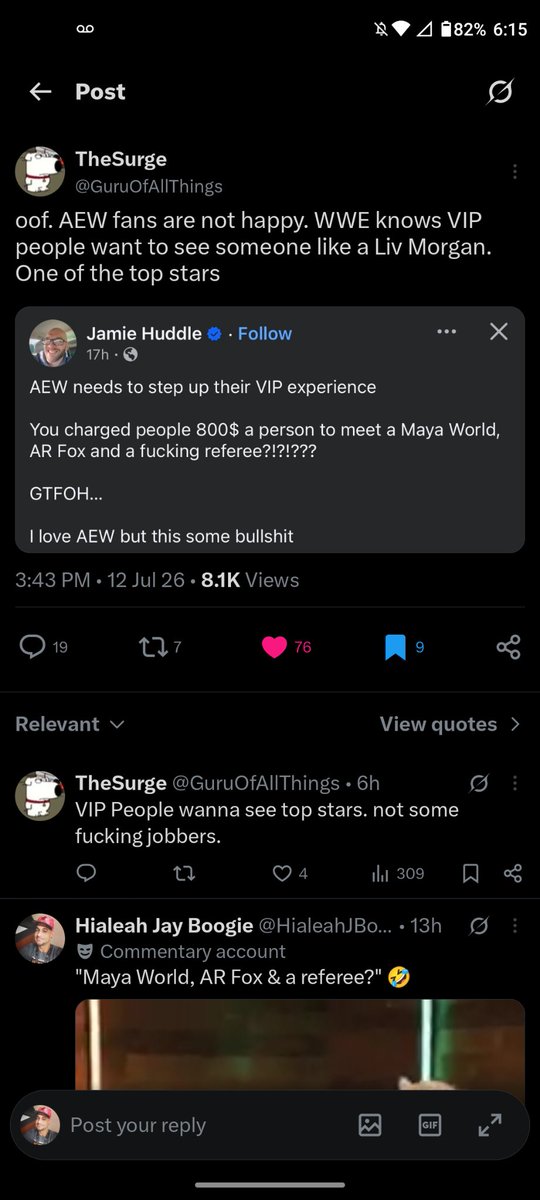Viewport: 540px width, 1200px height.
Task: Open three-dot menu on TheSurge's main post
Action: [x=514, y=172]
